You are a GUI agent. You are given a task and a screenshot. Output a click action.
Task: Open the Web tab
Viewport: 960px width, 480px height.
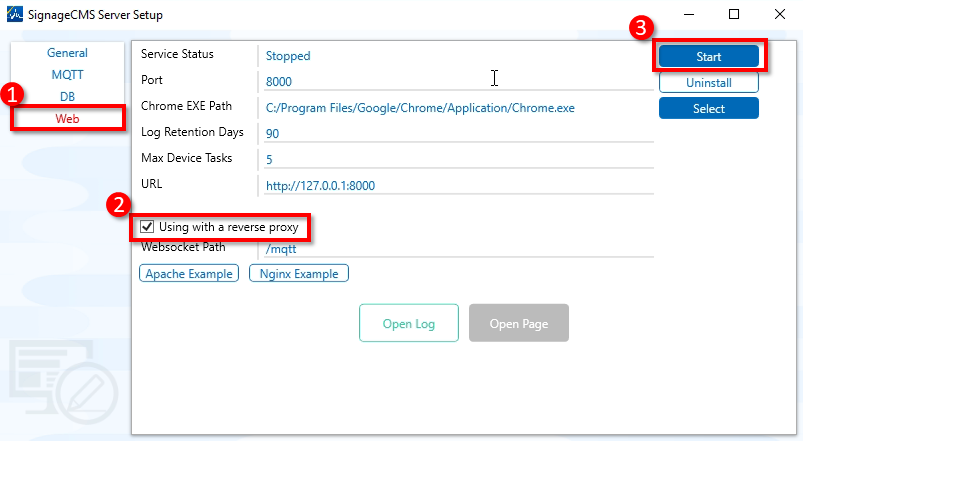(67, 118)
